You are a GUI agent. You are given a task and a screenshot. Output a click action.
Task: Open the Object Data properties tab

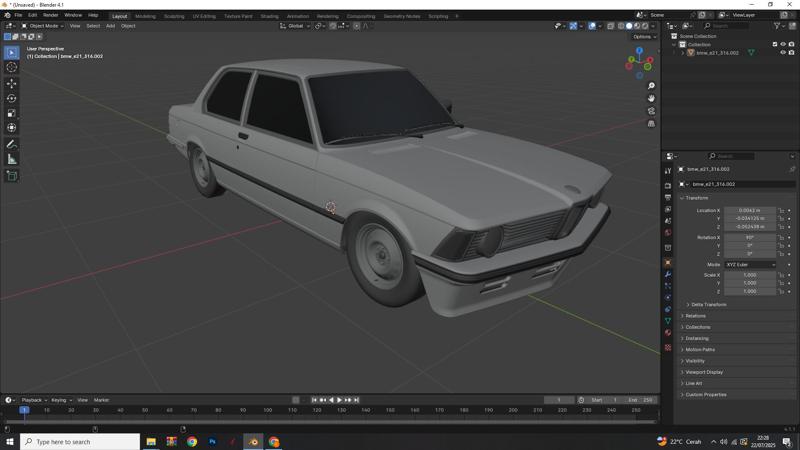point(668,321)
